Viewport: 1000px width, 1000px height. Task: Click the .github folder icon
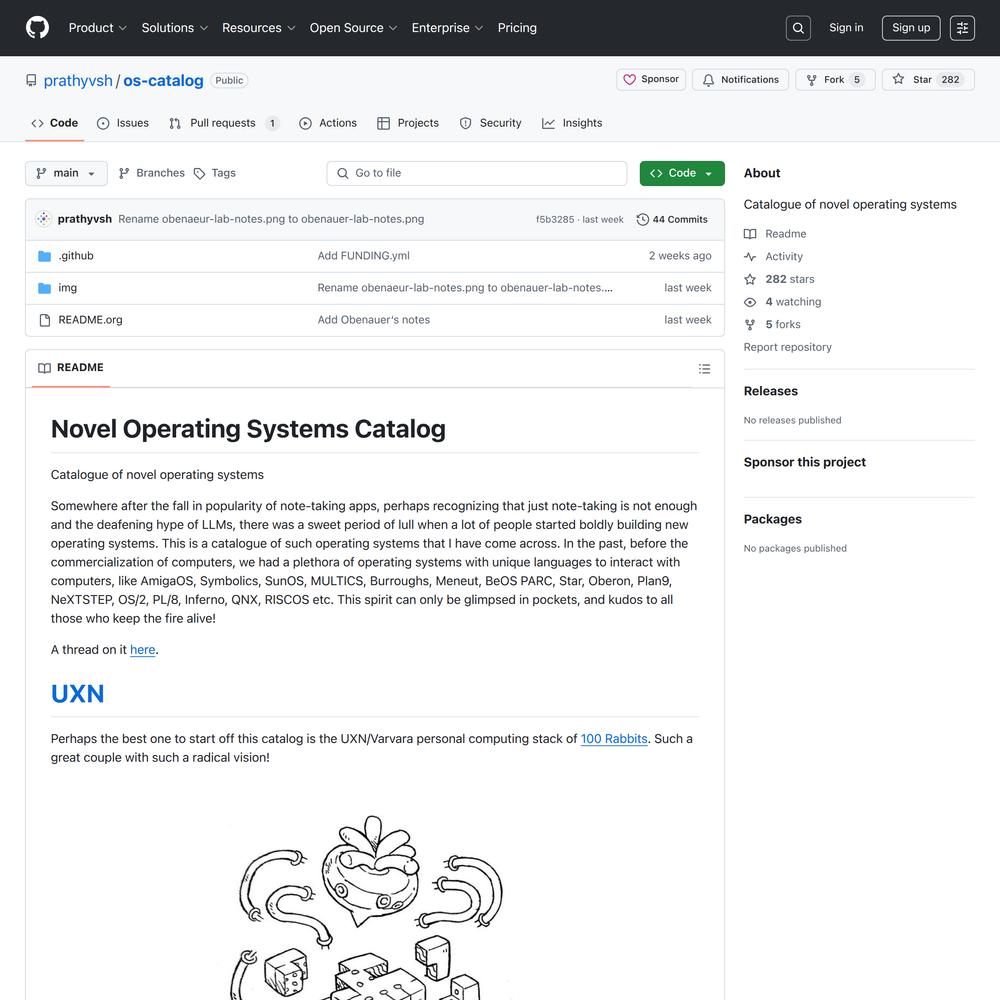click(x=44, y=256)
